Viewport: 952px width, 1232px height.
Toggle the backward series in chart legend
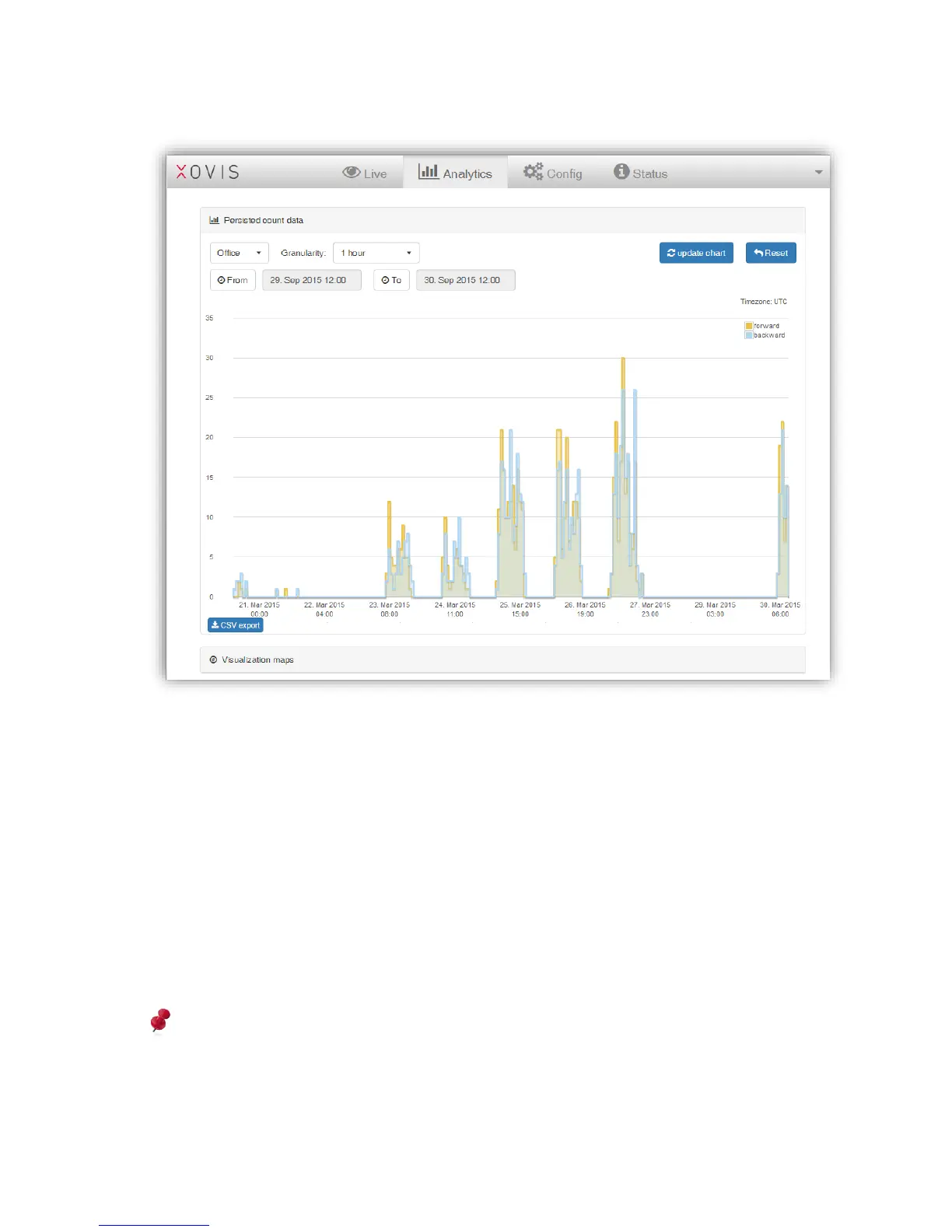pyautogui.click(x=768, y=335)
